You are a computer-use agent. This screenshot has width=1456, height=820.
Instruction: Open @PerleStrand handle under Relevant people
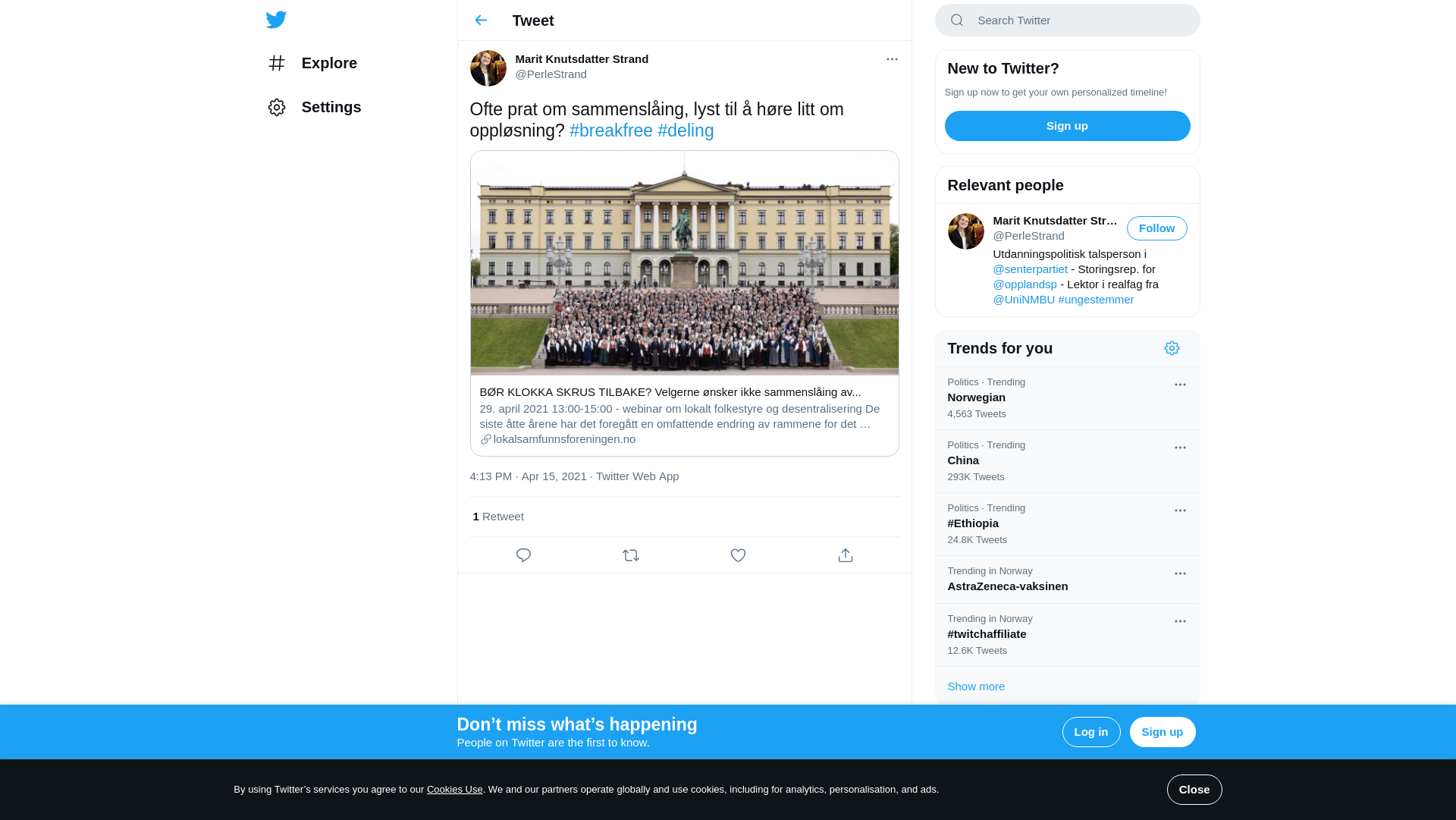coord(1028,236)
